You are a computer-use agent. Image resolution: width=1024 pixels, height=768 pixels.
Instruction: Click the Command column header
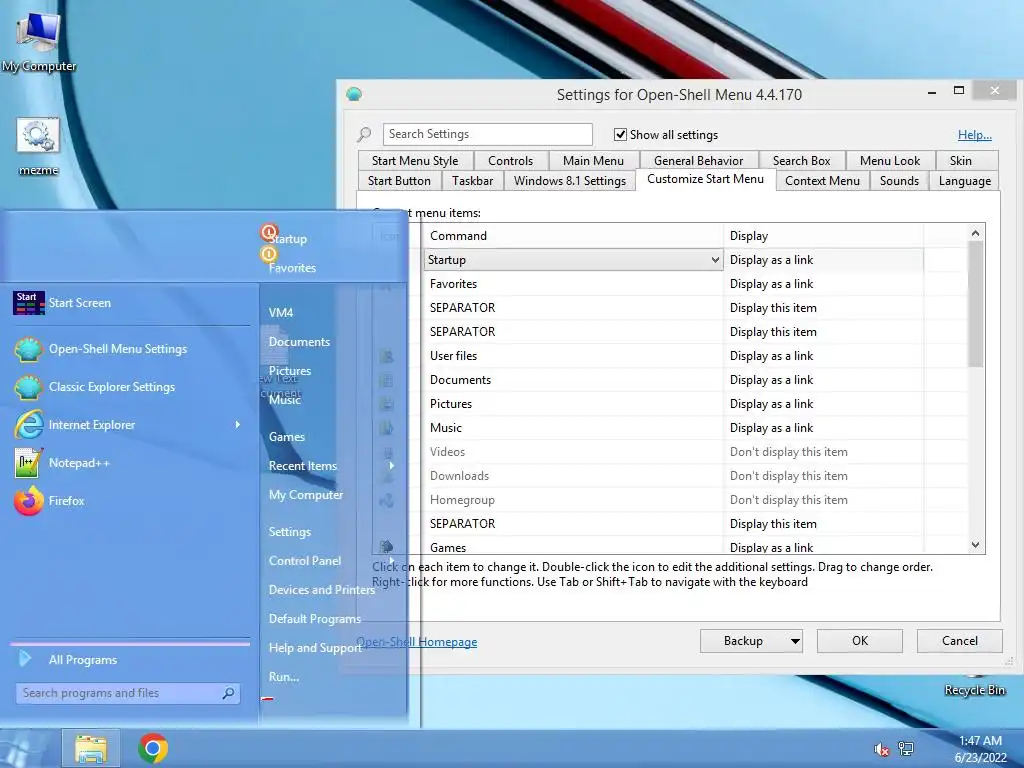pyautogui.click(x=573, y=236)
